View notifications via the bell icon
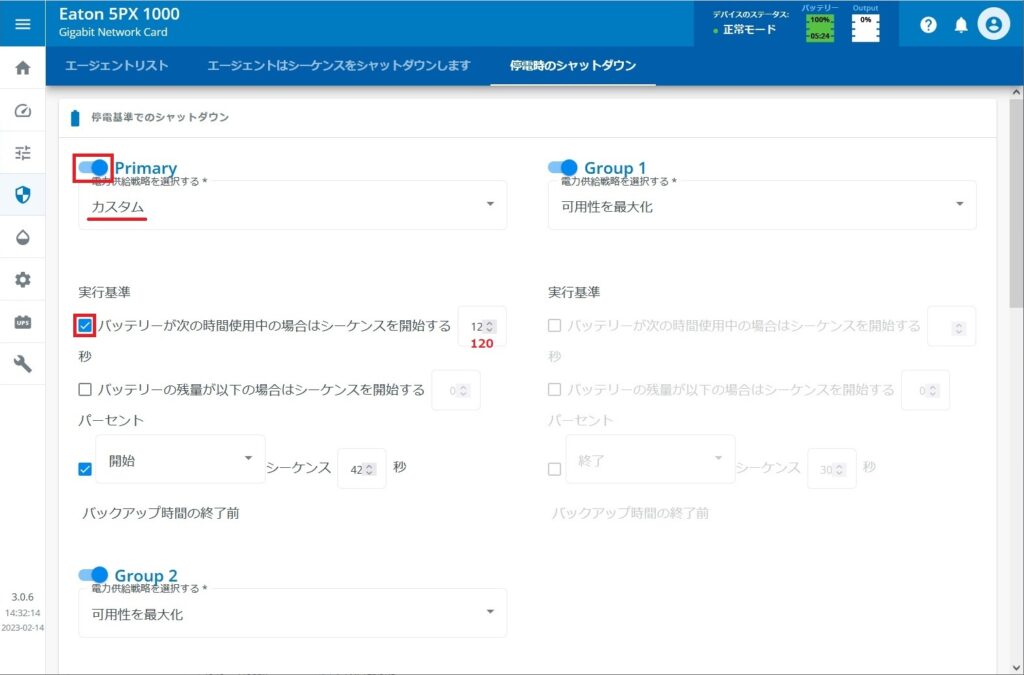The width and height of the screenshot is (1024, 675). 961,24
